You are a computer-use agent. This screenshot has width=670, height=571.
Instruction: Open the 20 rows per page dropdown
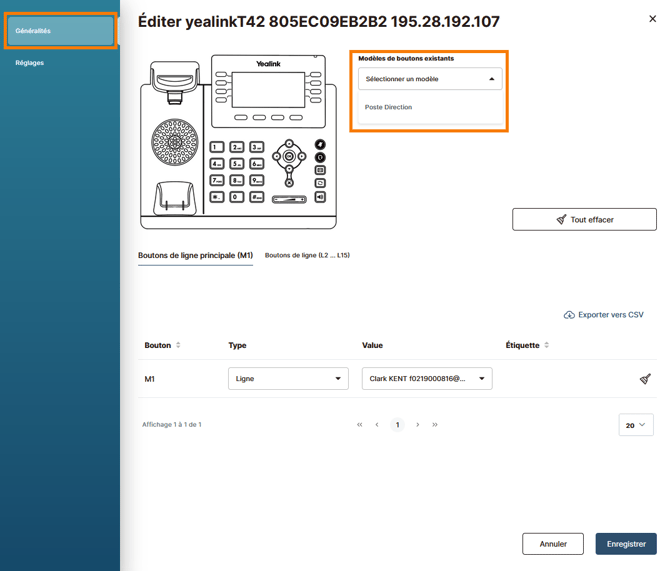(x=636, y=425)
